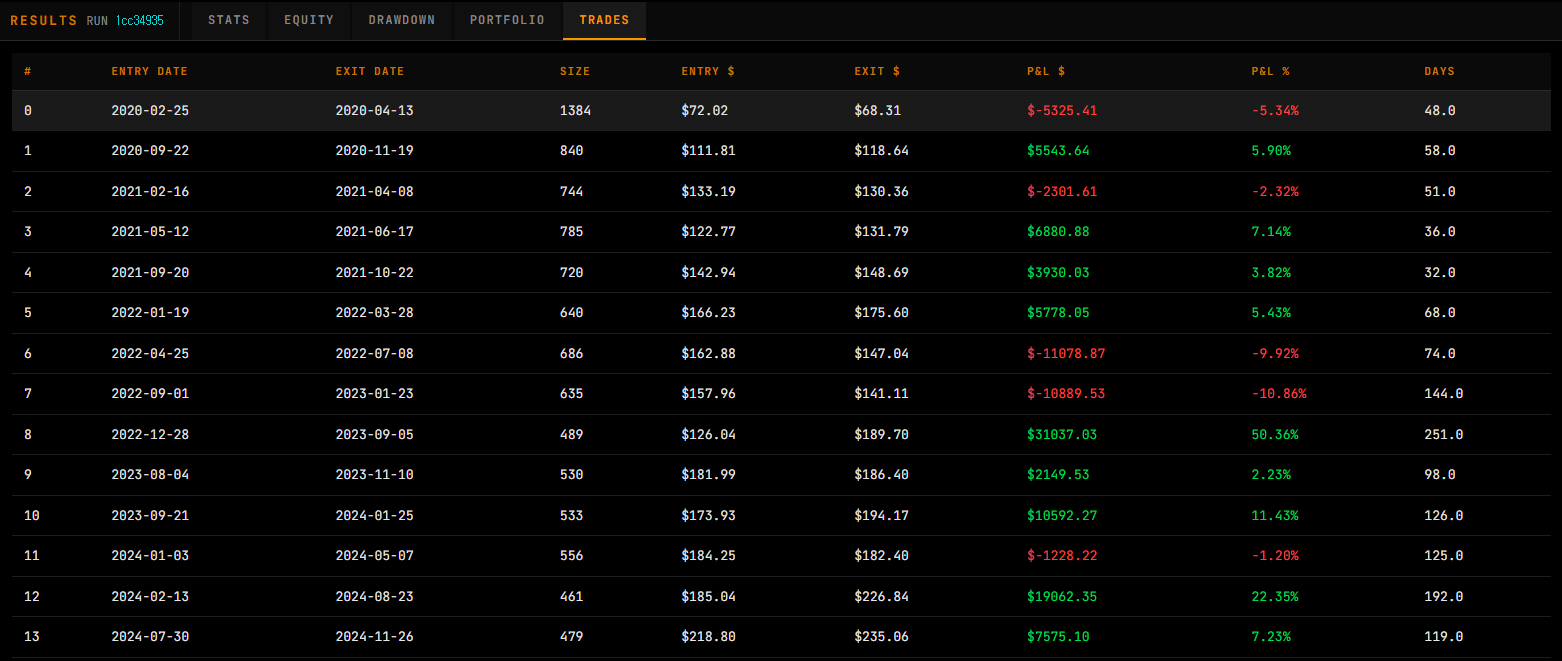Click P&L value $7575.10
This screenshot has height=661, width=1562.
click(x=1058, y=637)
